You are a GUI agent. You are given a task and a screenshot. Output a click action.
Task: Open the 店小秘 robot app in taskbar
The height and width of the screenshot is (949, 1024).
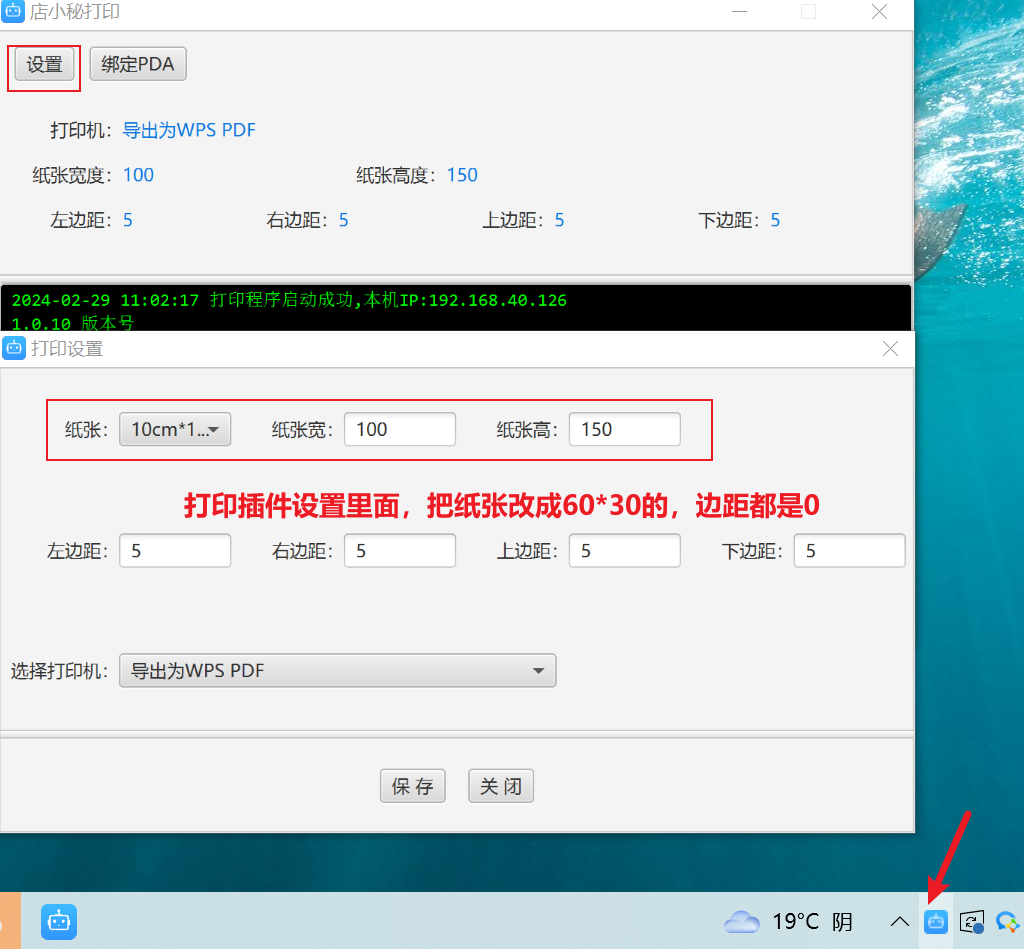coord(59,922)
